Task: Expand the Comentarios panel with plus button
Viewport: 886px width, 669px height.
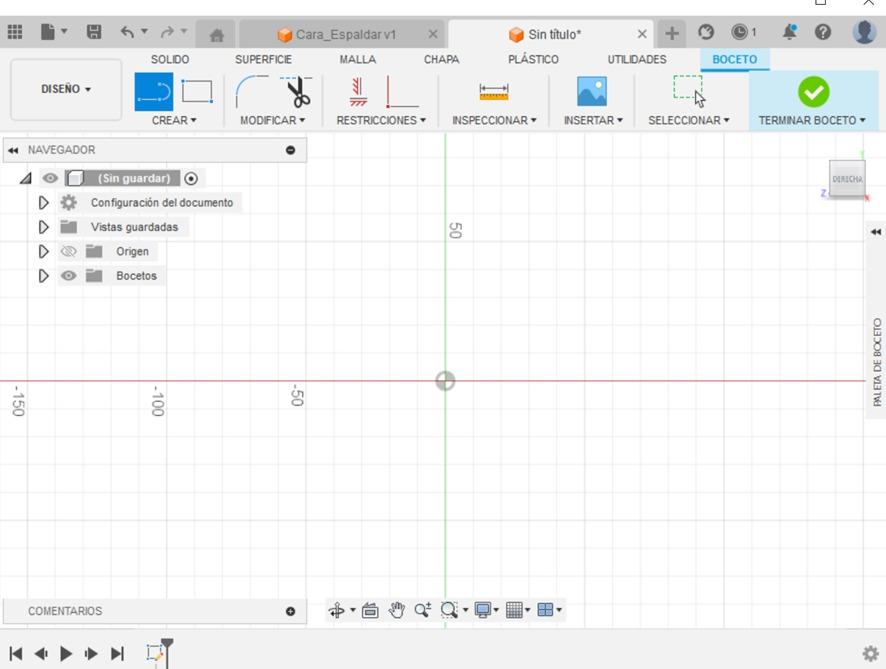Action: click(290, 611)
